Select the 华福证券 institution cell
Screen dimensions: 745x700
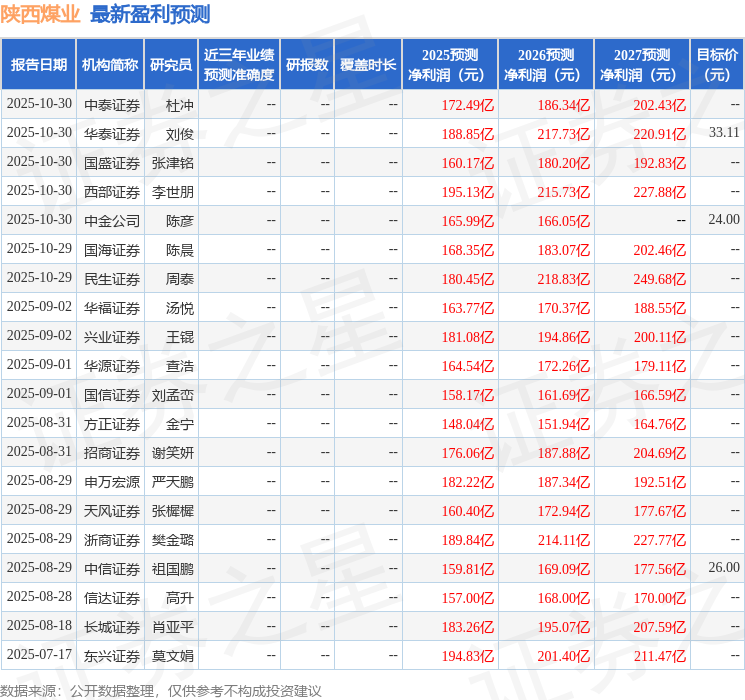pyautogui.click(x=112, y=308)
